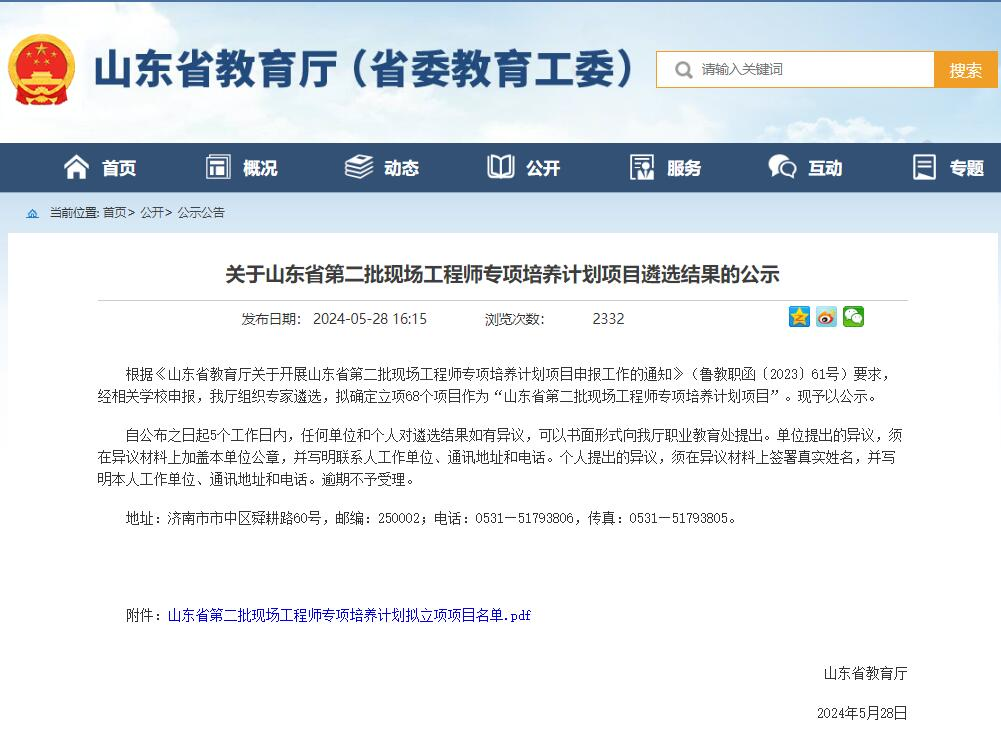Open the 概况 navigation menu
Image resolution: width=1001 pixels, height=735 pixels.
[x=259, y=168]
